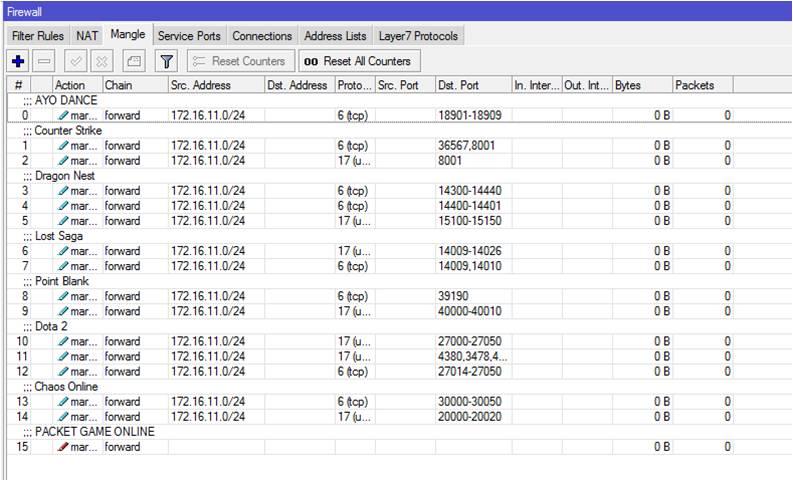Switch to the Filter Rules tab

38,36
